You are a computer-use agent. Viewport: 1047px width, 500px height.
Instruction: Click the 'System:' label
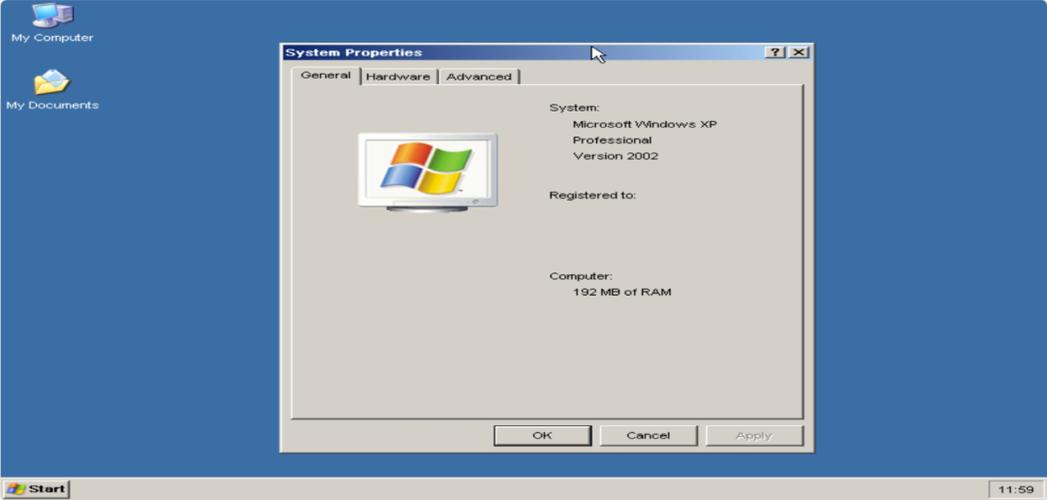(x=574, y=107)
